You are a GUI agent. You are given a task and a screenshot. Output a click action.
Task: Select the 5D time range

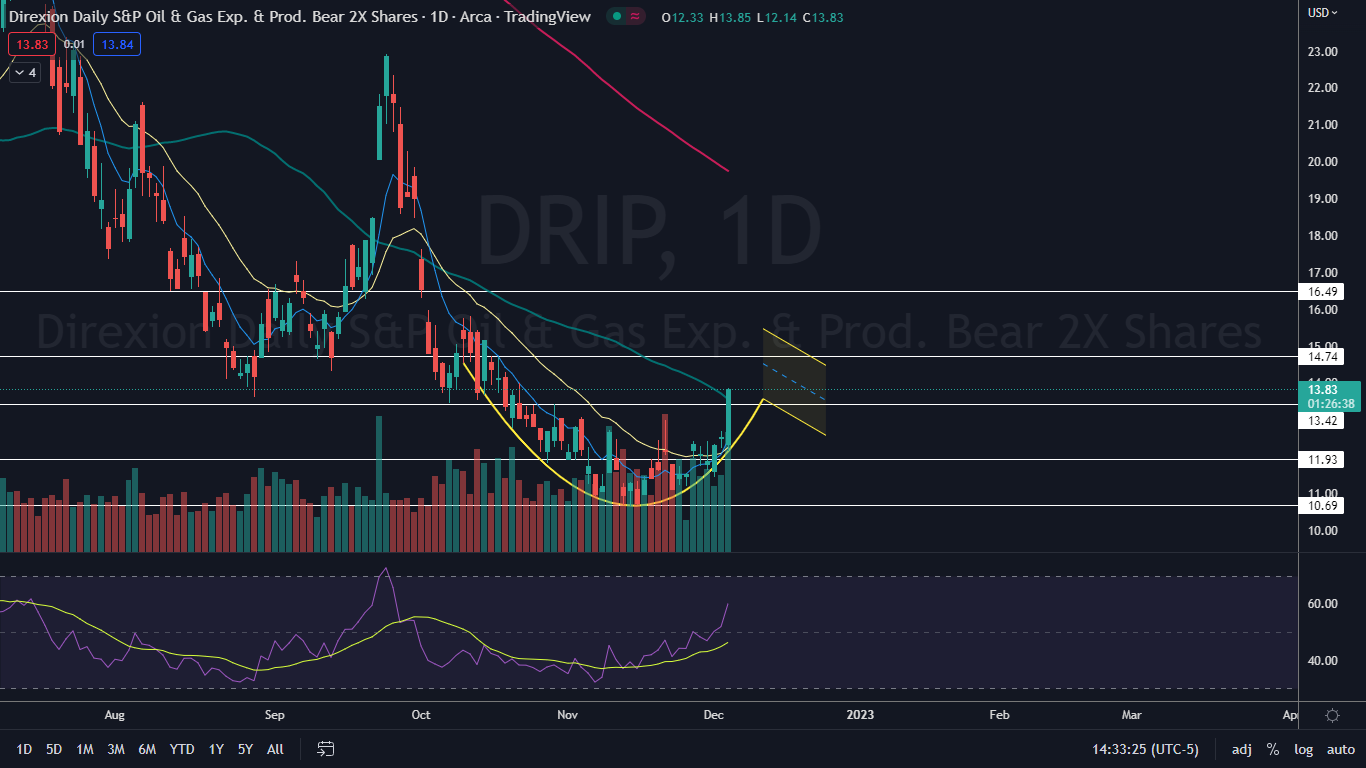point(54,749)
